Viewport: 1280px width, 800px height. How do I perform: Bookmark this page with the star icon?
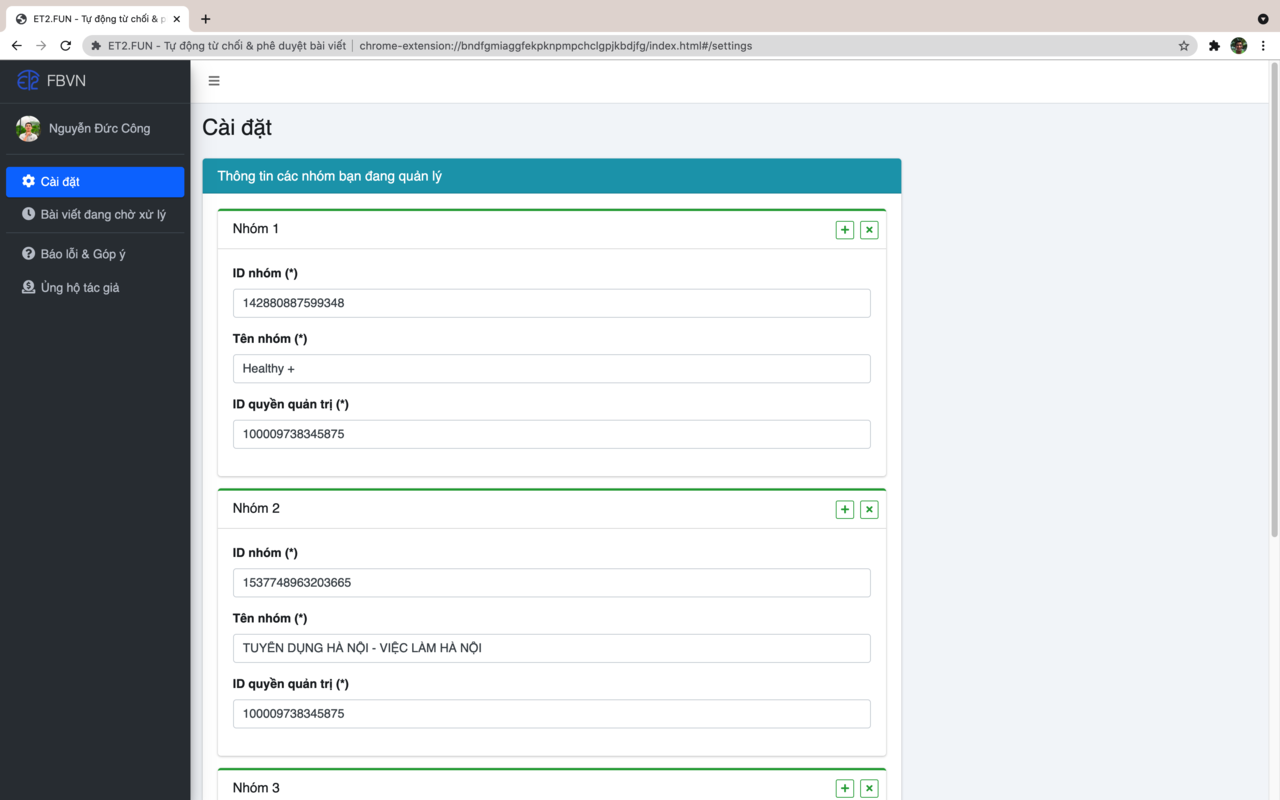pyautogui.click(x=1184, y=46)
